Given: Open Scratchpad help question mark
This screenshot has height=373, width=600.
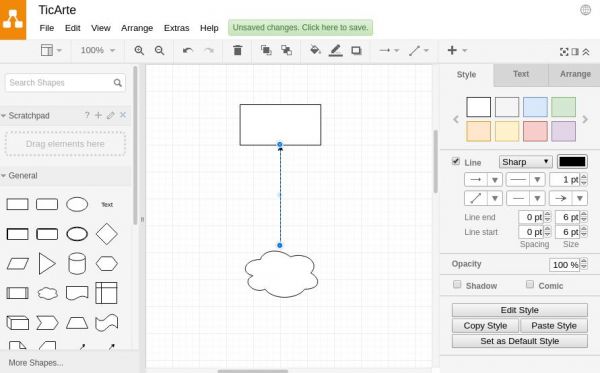Looking at the screenshot, I should 87,115.
